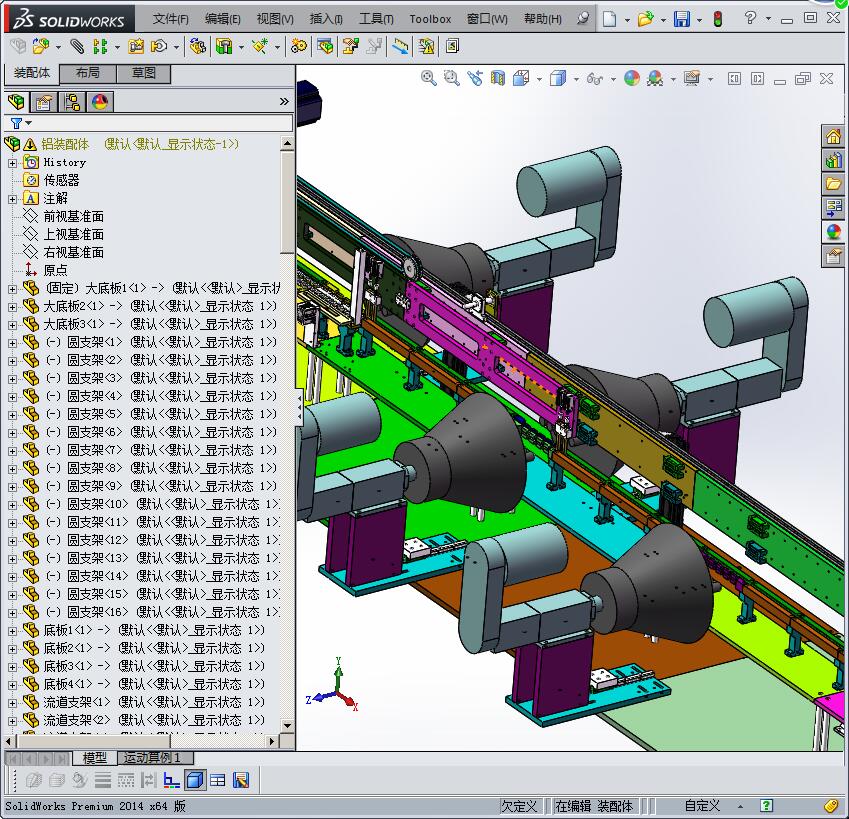Click the Zoom to Fit icon
This screenshot has width=849, height=819.
(x=429, y=78)
